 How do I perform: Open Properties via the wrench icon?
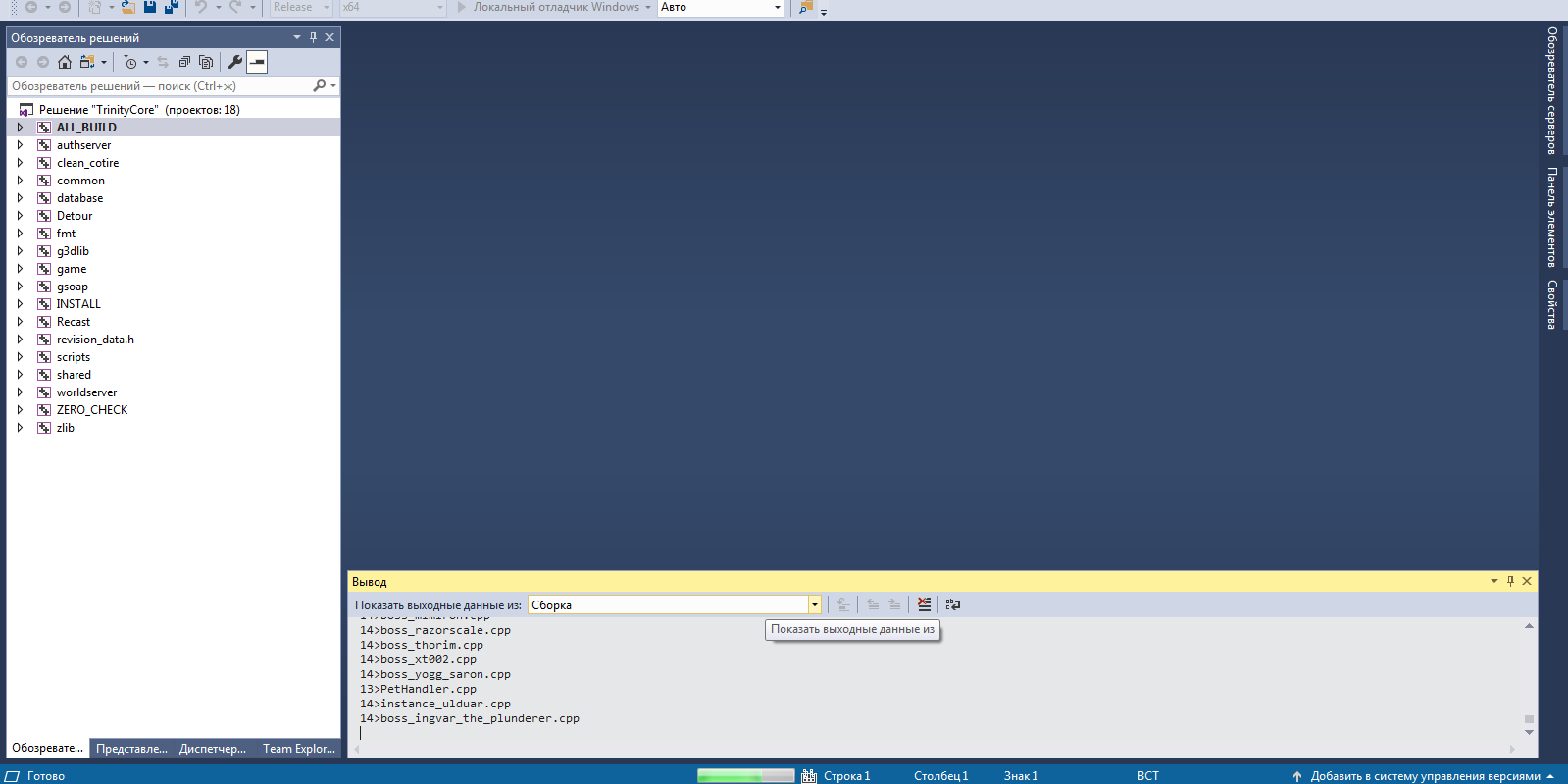[235, 62]
